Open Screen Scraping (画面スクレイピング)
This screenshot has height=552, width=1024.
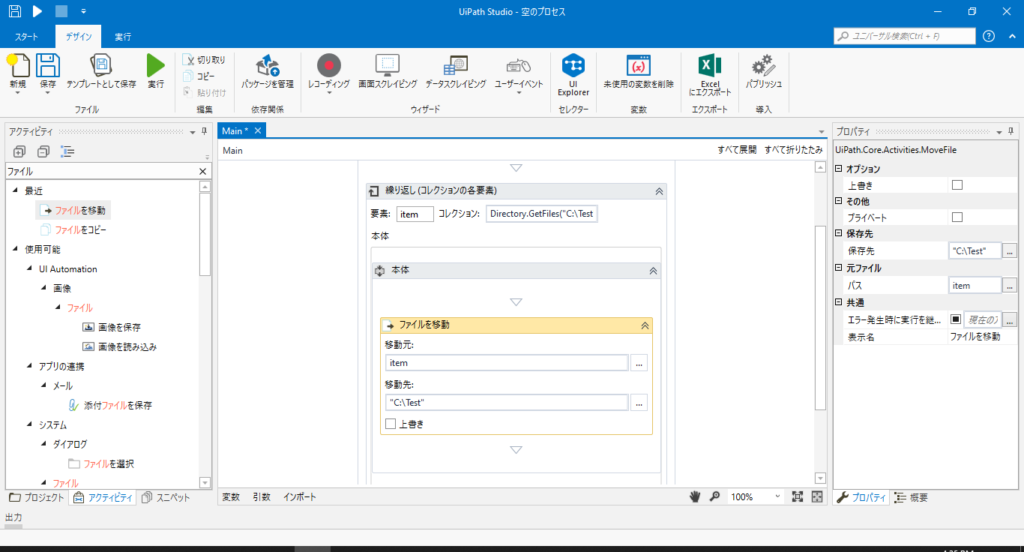[x=387, y=71]
